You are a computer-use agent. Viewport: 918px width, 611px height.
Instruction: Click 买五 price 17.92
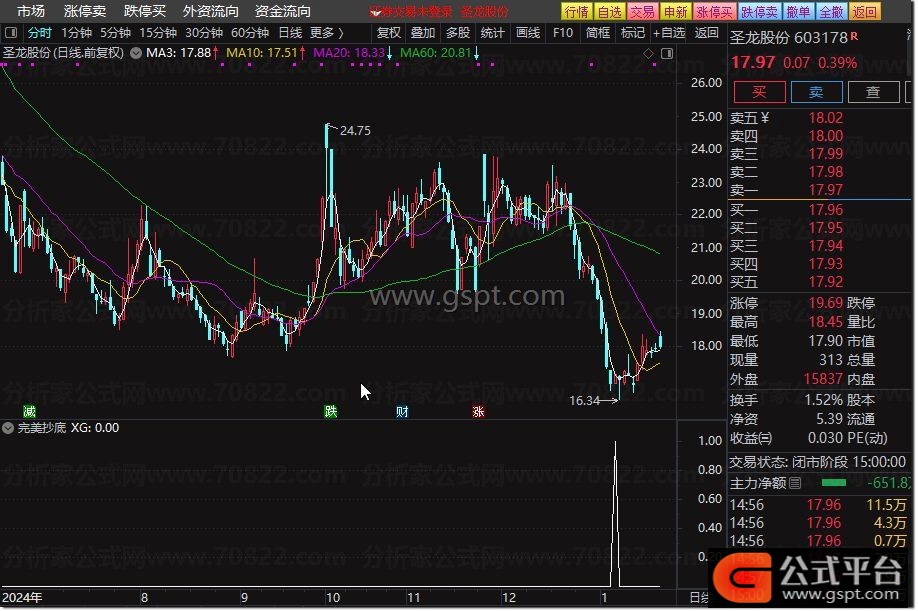(x=825, y=282)
